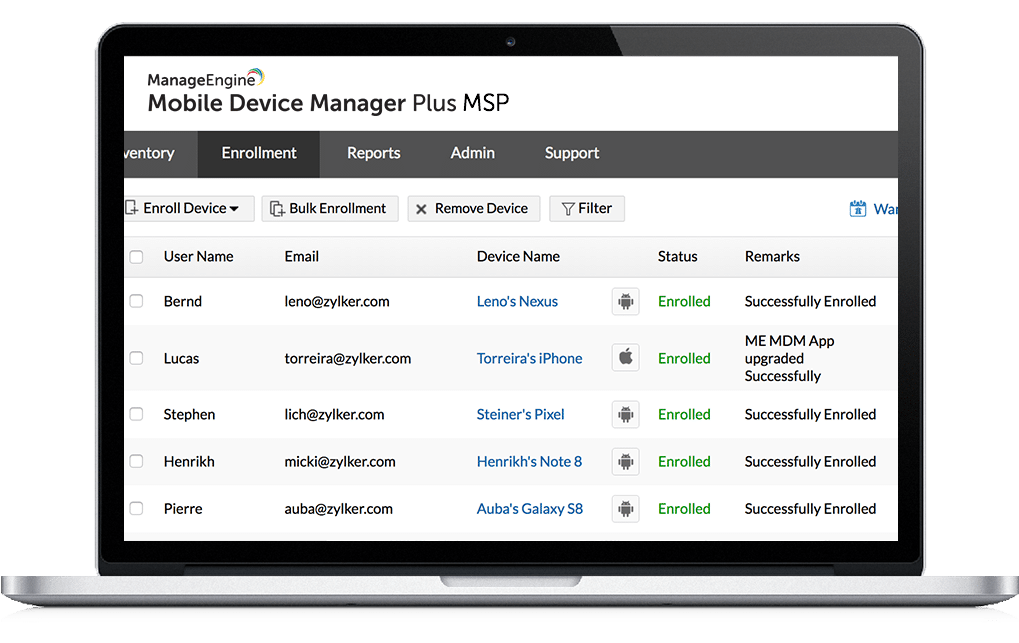
Task: Click the ManageEngine logo
Action: click(205, 79)
